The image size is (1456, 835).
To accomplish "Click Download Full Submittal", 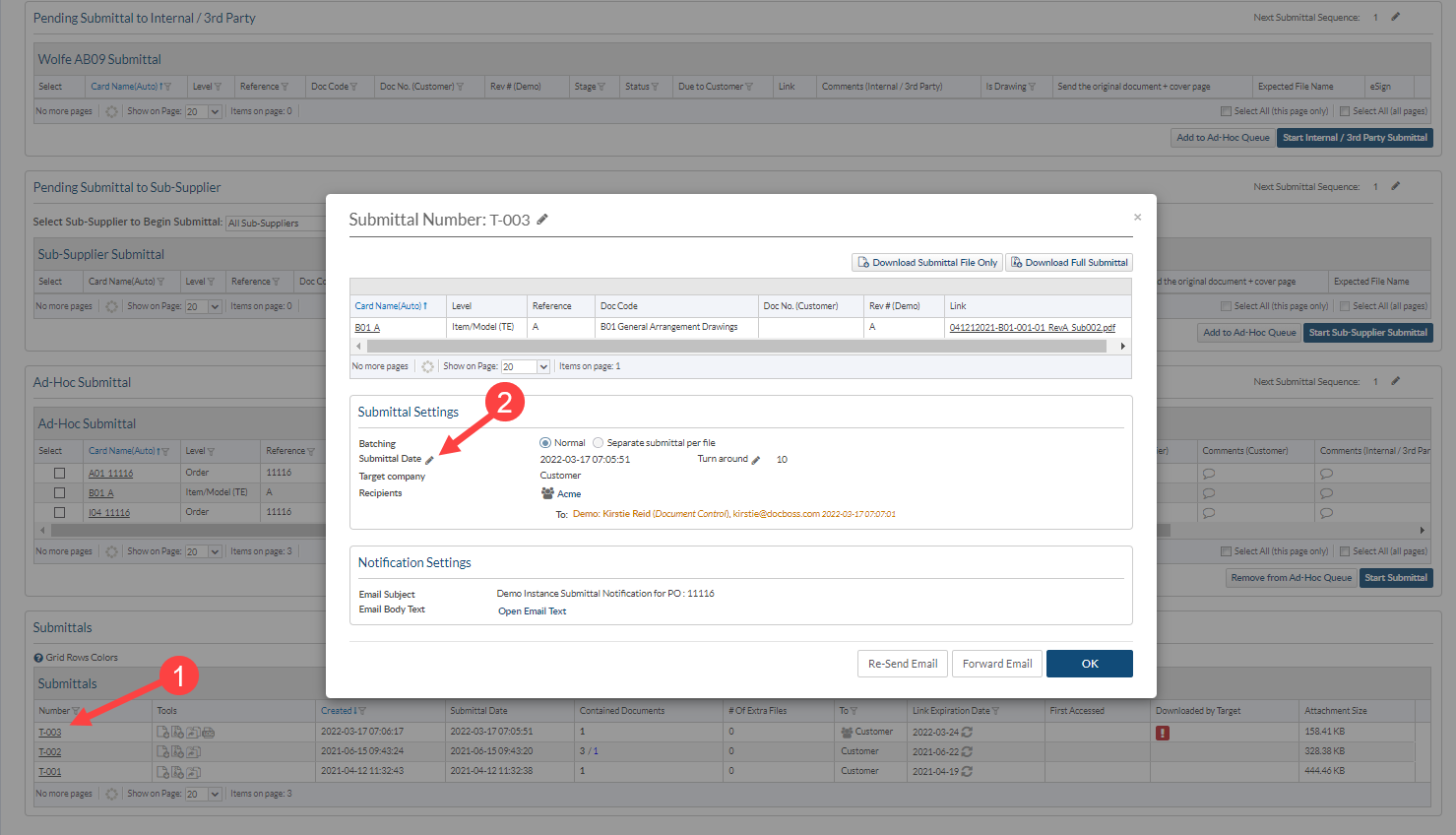I will coord(1069,263).
